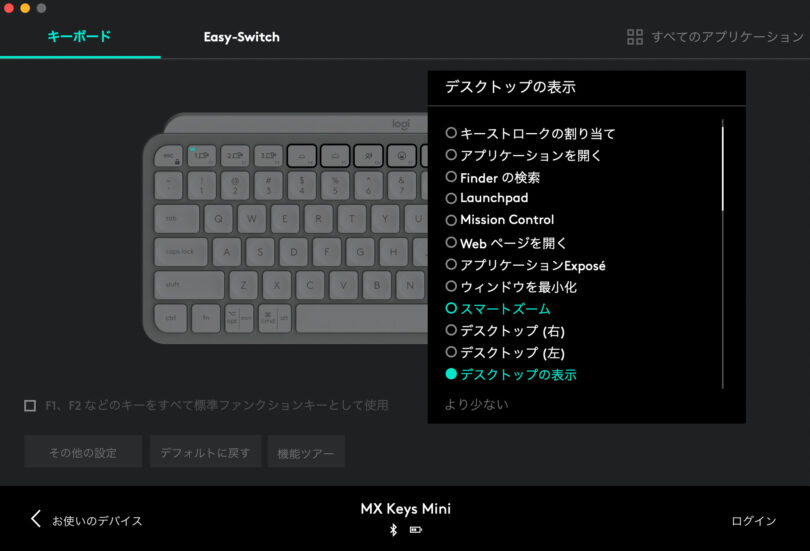This screenshot has width=810, height=551.
Task: Select the highlighted F4 key on keyboard
Action: pos(302,155)
